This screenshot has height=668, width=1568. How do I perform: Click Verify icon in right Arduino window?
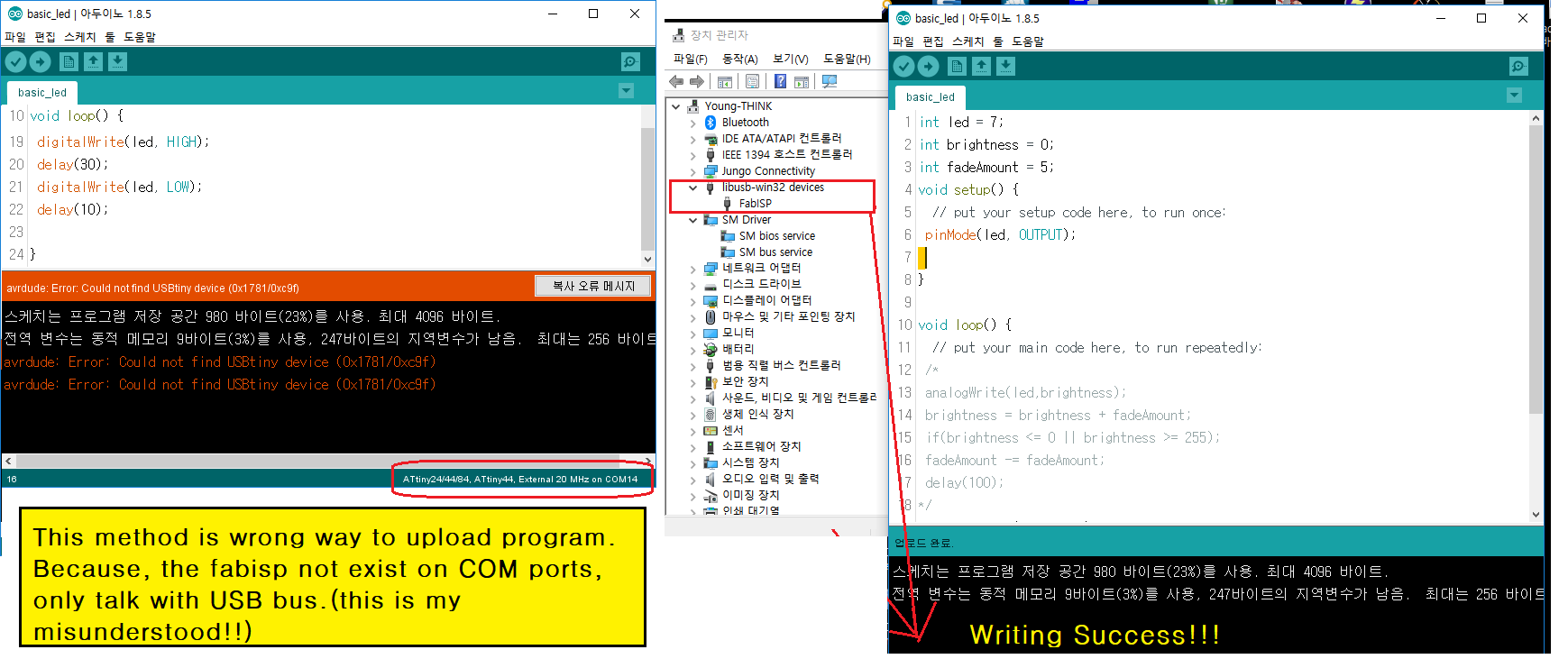coord(903,66)
